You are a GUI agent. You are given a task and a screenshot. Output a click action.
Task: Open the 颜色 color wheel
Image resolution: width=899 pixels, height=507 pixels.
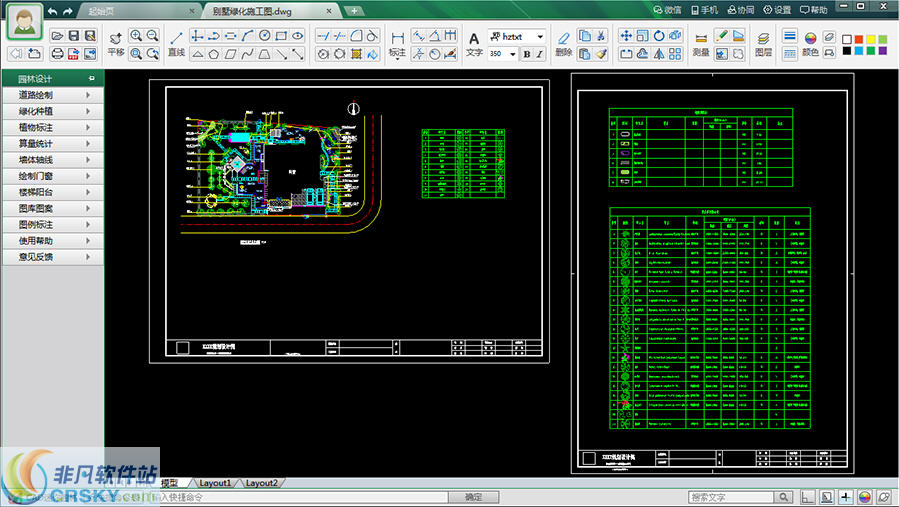click(x=810, y=44)
